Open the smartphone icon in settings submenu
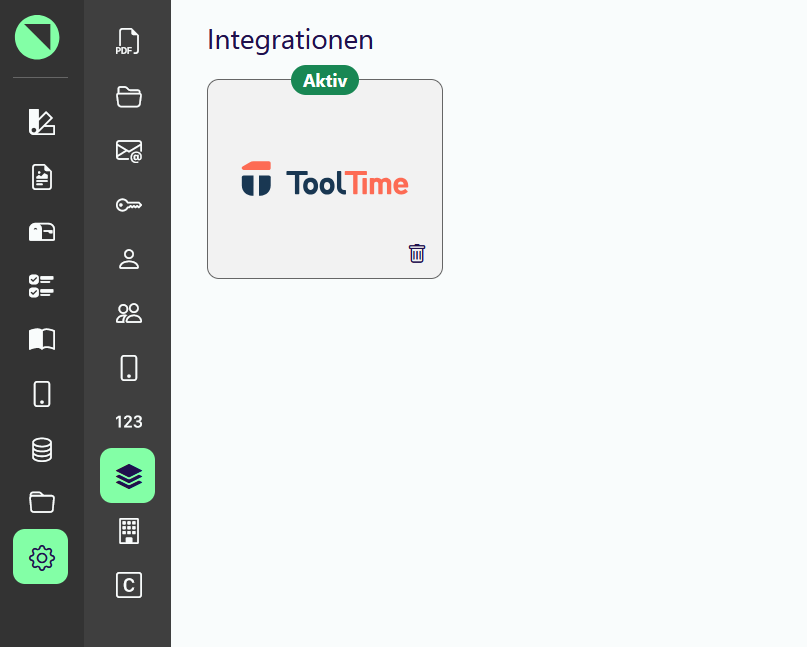 pyautogui.click(x=129, y=368)
